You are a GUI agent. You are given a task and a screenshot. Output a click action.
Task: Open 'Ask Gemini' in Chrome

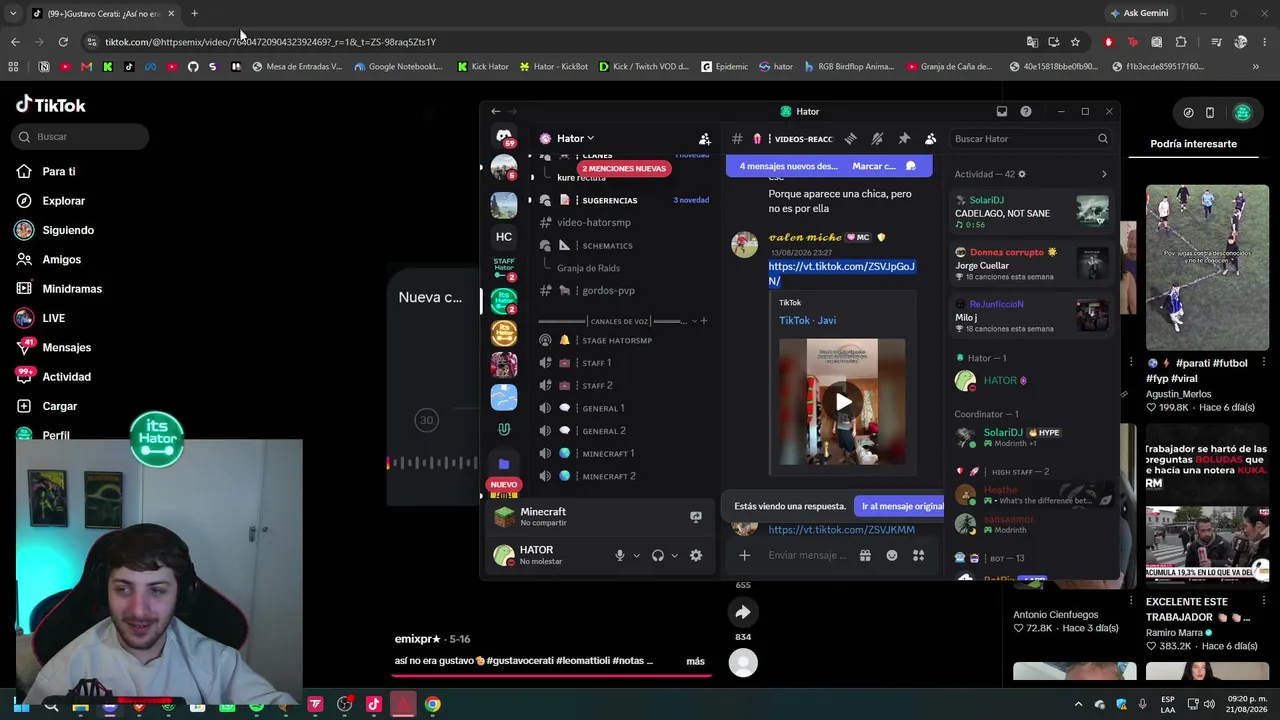1139,13
